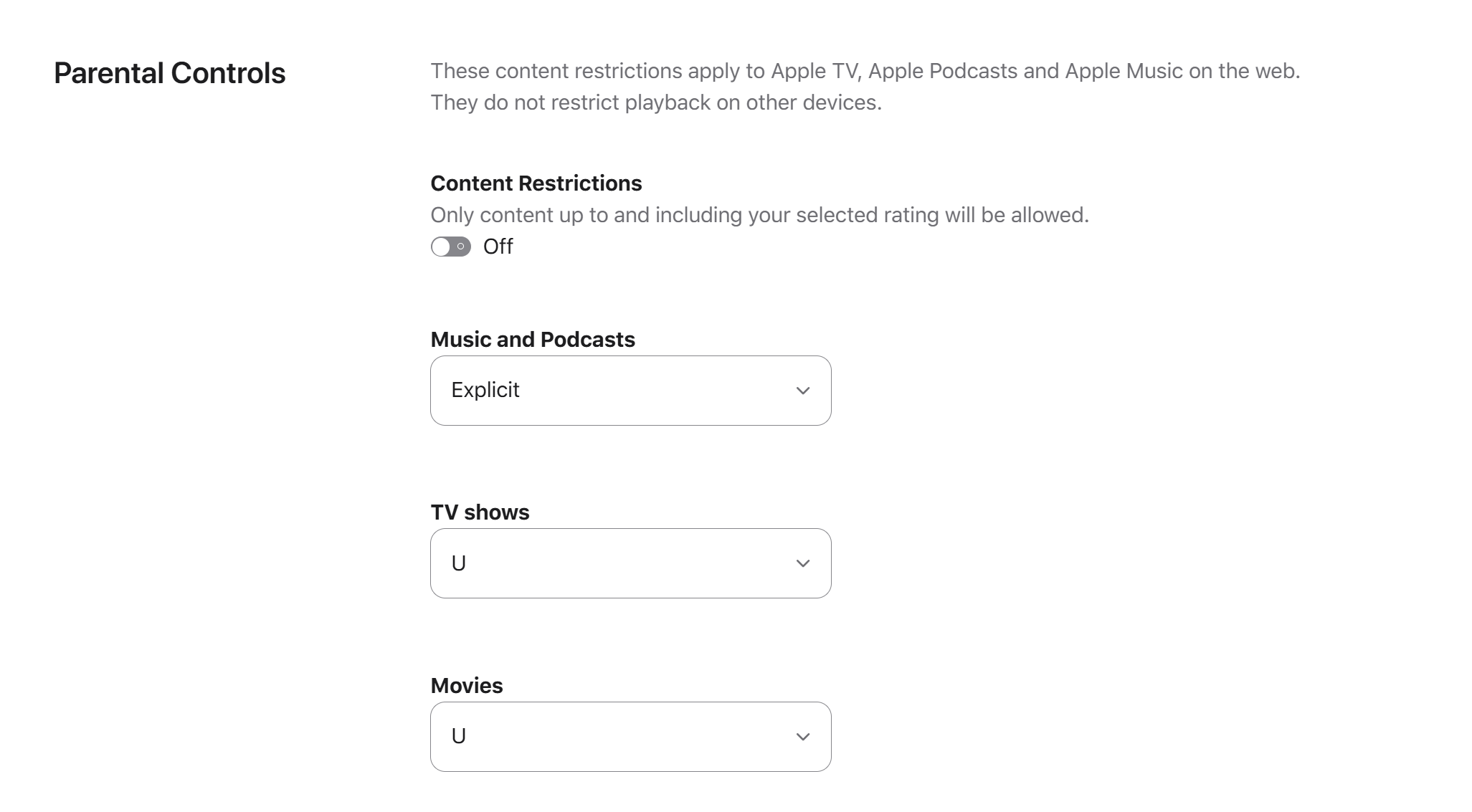This screenshot has width=1472, height=812.
Task: Enable the Content Restrictions toggle switch
Action: tap(451, 247)
